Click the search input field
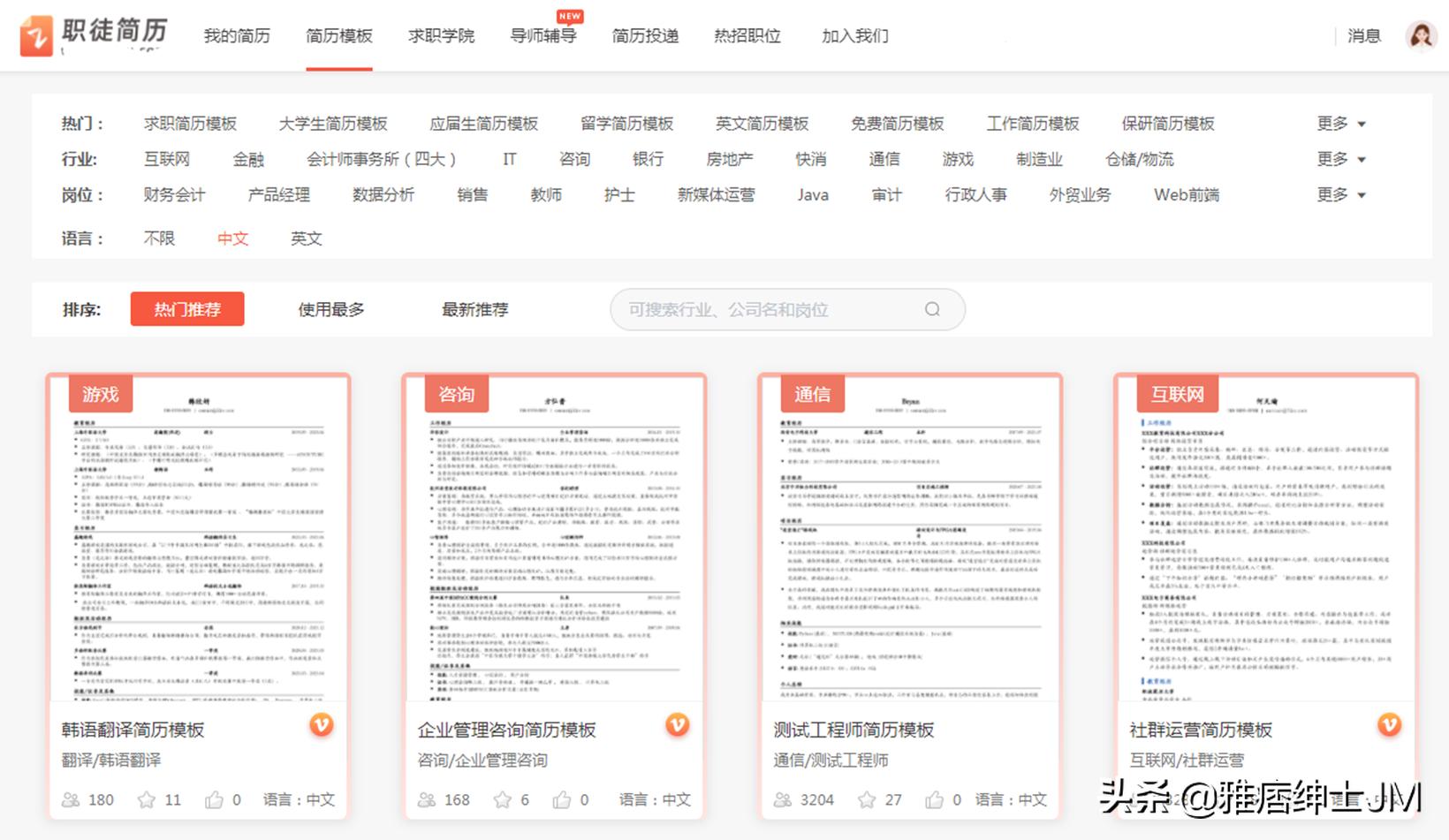 pos(778,309)
